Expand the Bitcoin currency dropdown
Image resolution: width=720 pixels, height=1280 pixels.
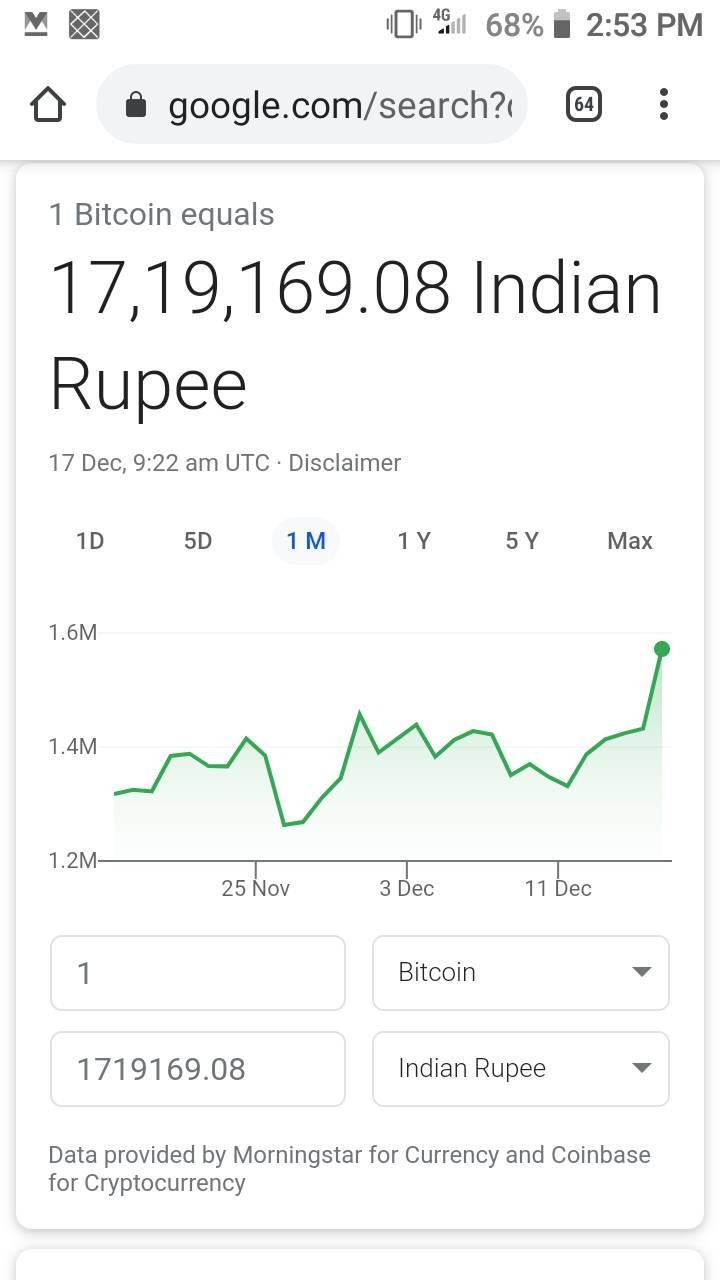point(521,973)
